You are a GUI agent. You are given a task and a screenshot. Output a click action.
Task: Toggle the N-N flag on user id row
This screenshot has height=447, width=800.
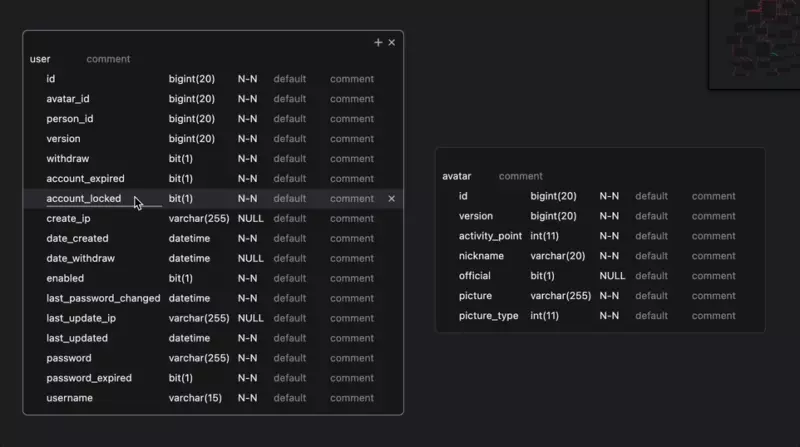[247, 79]
